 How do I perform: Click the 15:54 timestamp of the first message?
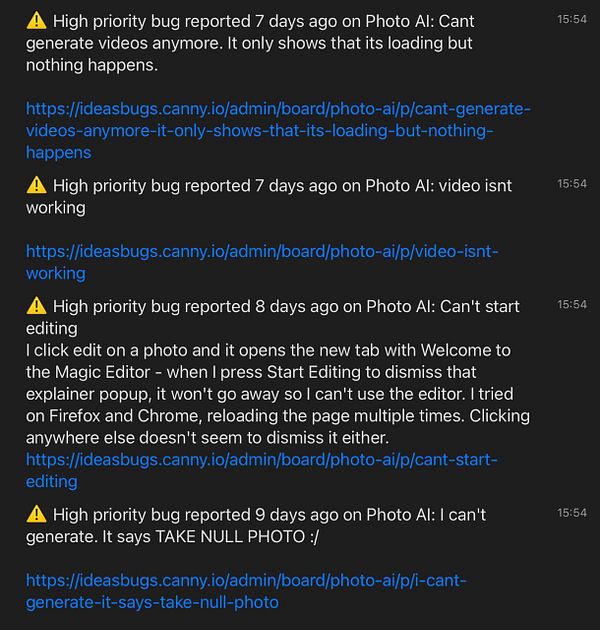(571, 19)
